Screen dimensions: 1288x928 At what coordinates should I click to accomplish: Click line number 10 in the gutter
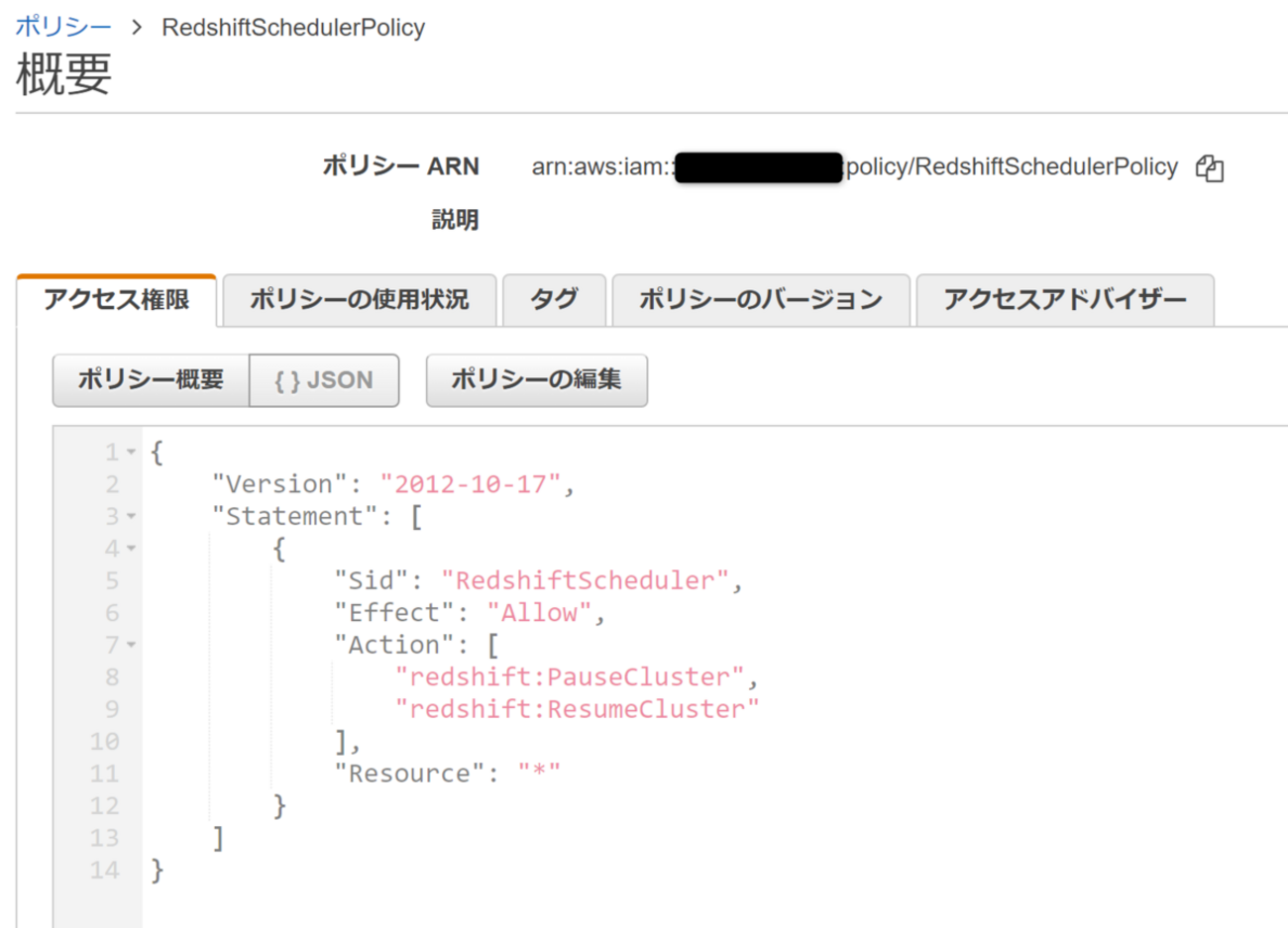click(x=104, y=742)
